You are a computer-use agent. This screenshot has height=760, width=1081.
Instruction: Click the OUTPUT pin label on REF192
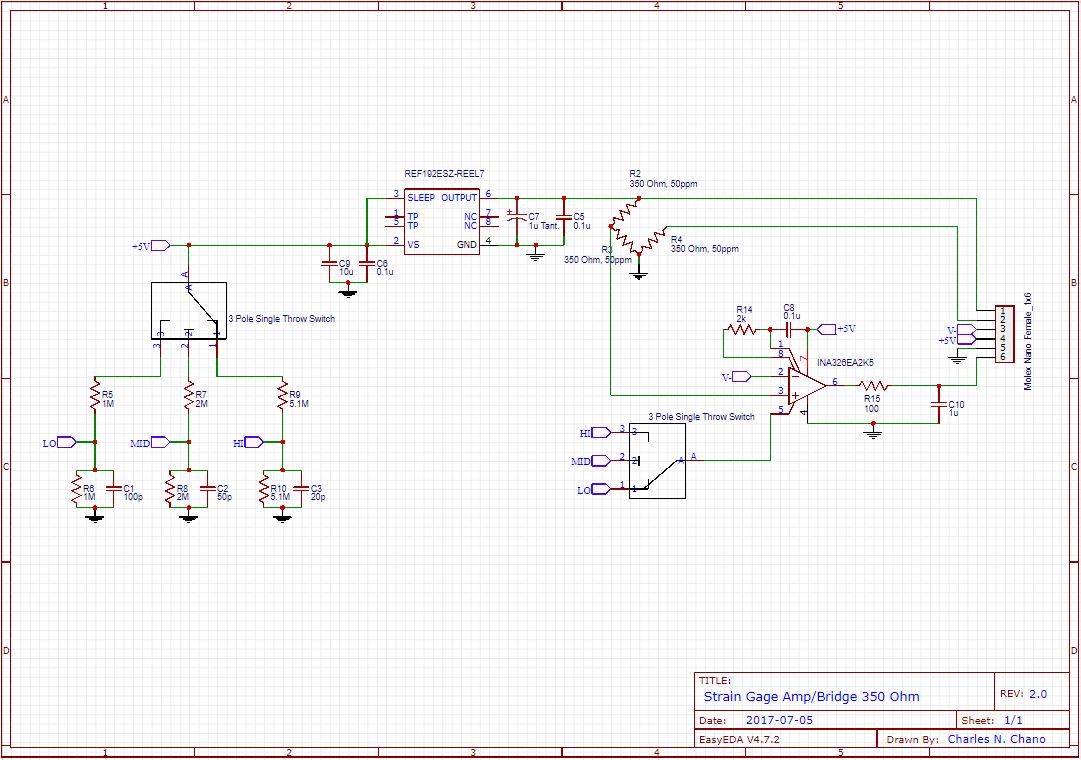click(459, 197)
